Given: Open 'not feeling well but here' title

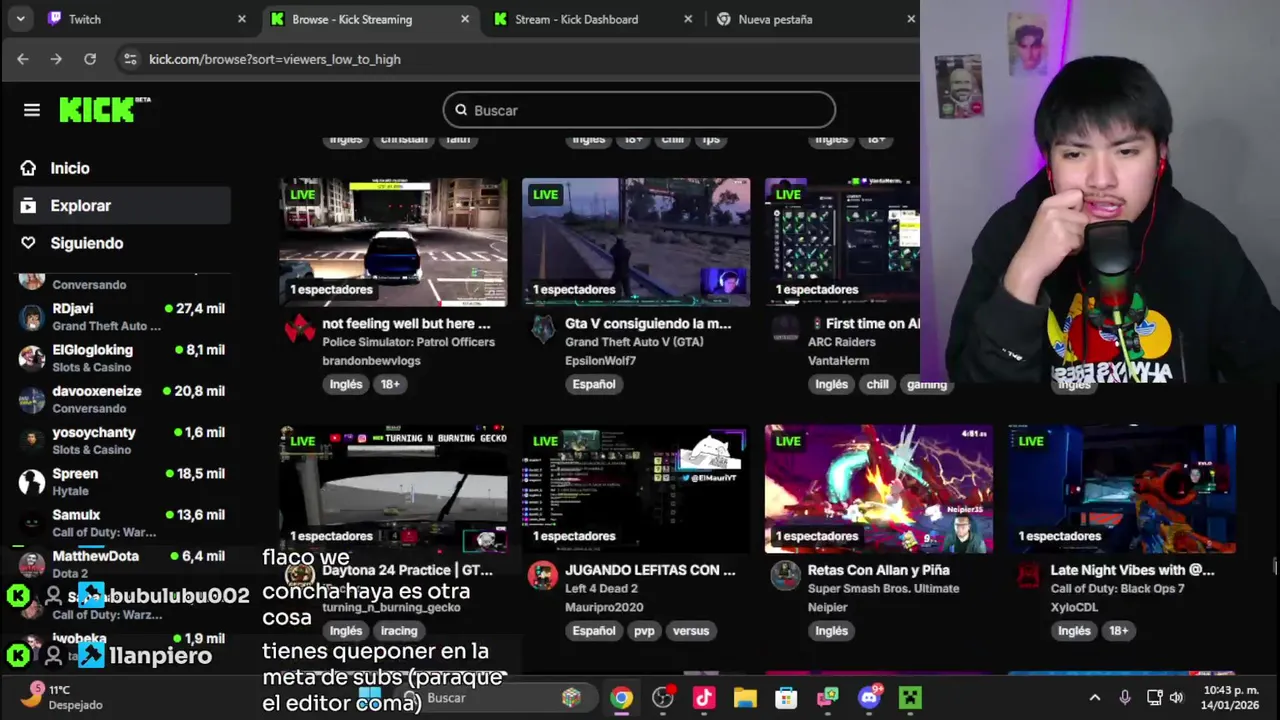Looking at the screenshot, I should [406, 323].
